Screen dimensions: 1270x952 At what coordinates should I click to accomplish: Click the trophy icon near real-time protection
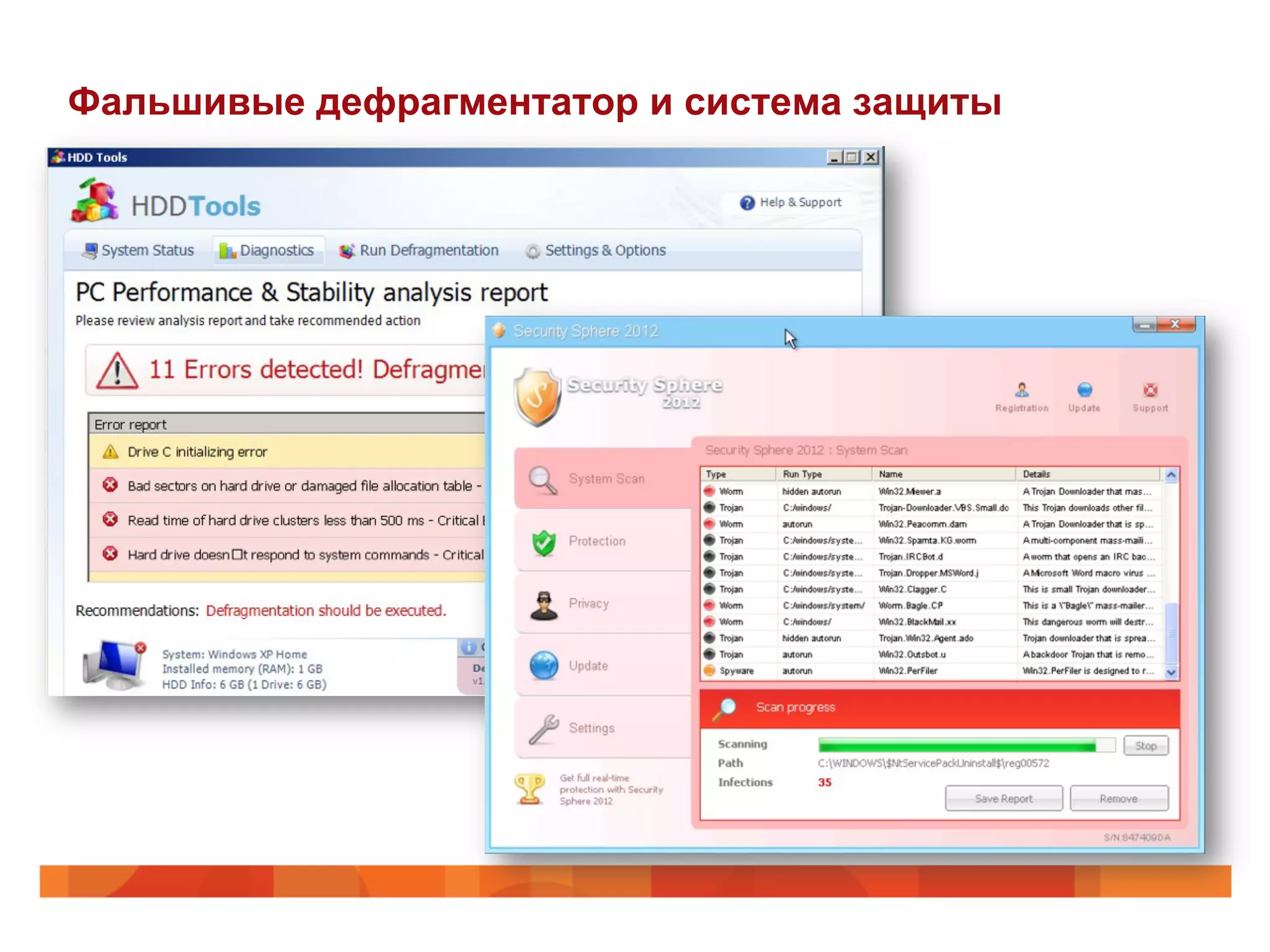pos(530,790)
